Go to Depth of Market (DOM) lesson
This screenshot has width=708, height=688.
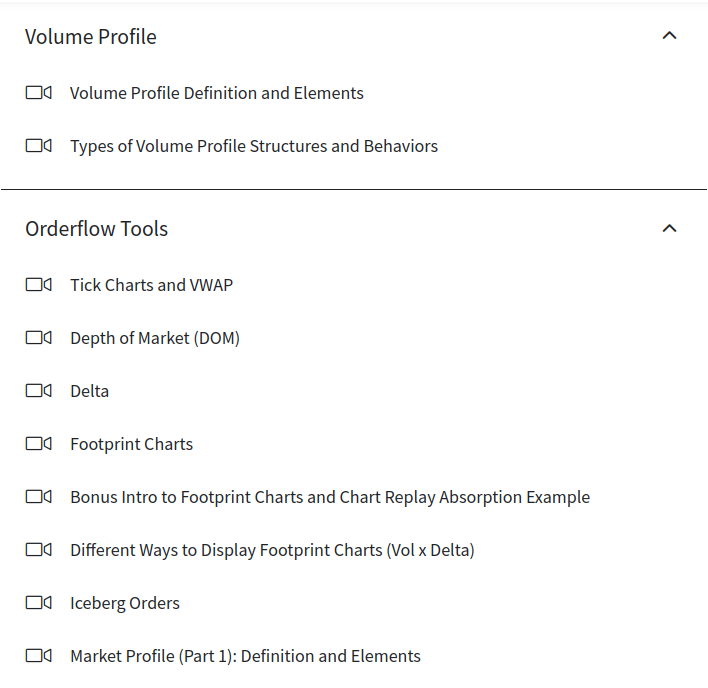pos(155,338)
